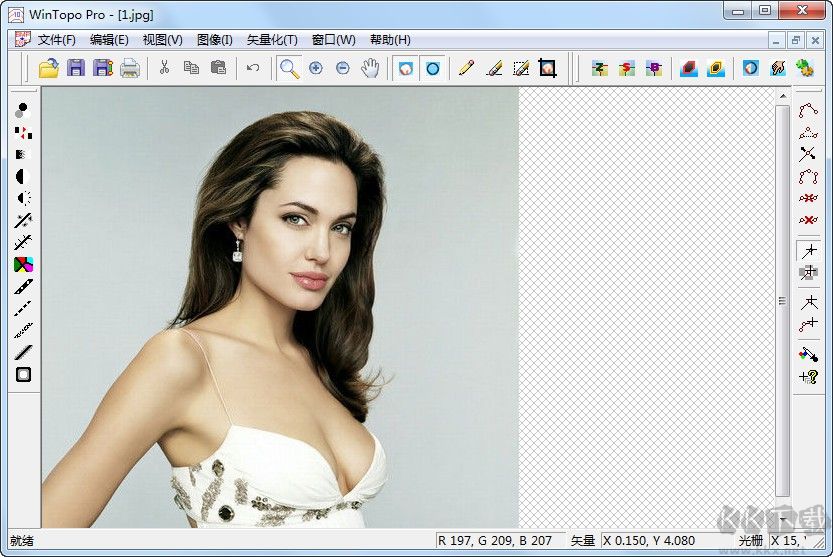The width and height of the screenshot is (833, 557).
Task: Open the 窗口(W) menu
Action: (334, 40)
